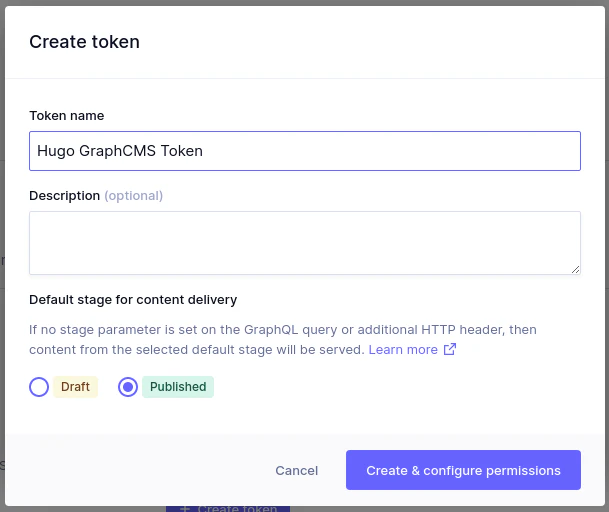Open the Learn more link
Viewport: 609px width, 512px height.
pyautogui.click(x=403, y=350)
